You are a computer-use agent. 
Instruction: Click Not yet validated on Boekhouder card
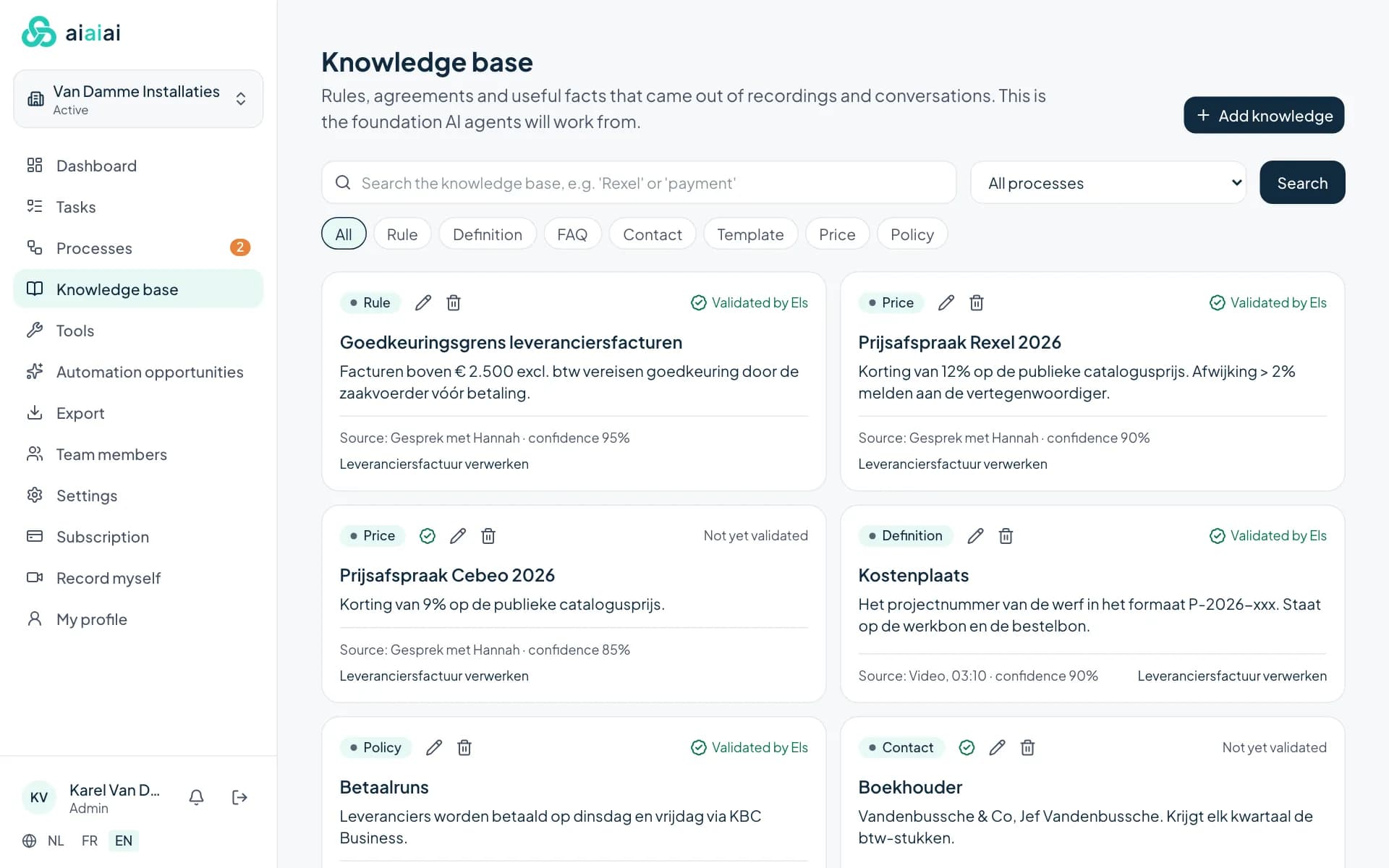(x=1274, y=747)
